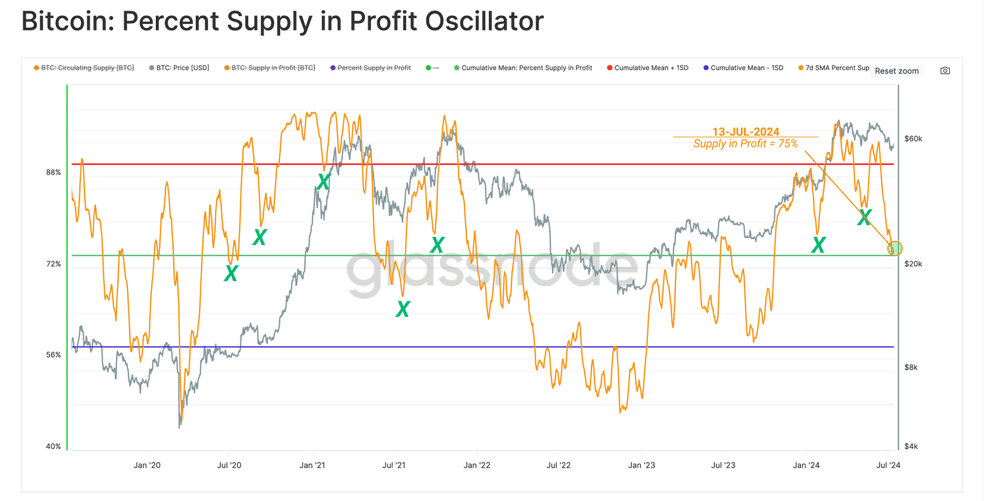Hide the Cumulative Mean + 1SD series
This screenshot has width=984, height=501.
tap(647, 68)
